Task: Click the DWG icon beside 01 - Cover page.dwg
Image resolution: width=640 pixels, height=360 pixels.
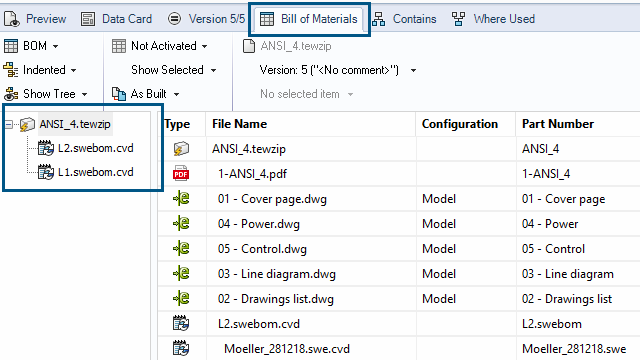Action: [x=181, y=199]
